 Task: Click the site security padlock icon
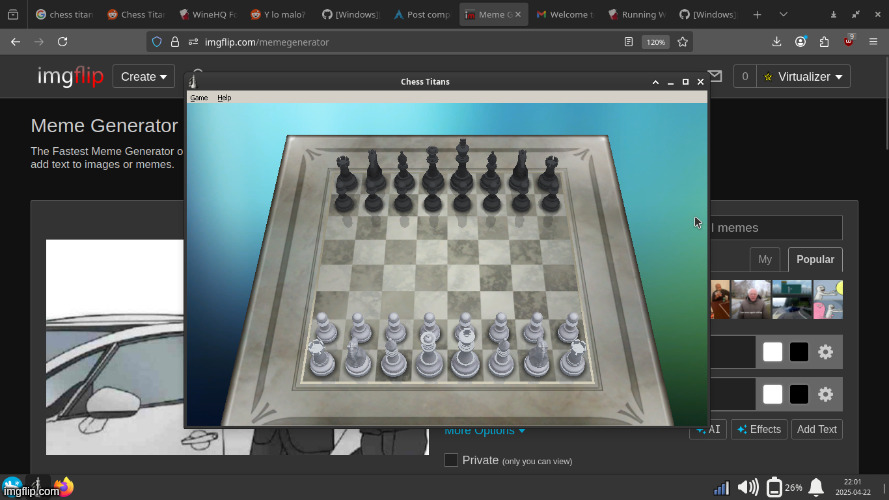(175, 42)
